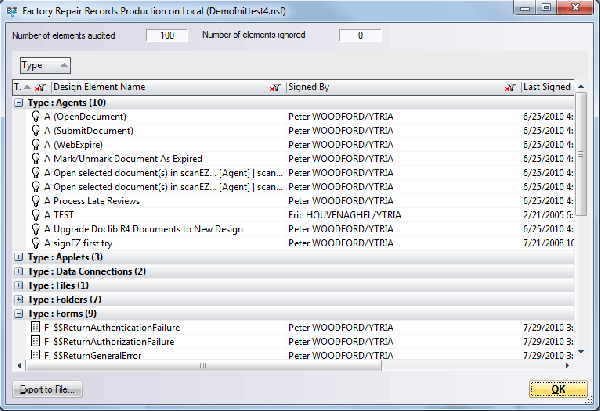Click the vertical scrollbar thumb
600x411 pixels.
581,154
